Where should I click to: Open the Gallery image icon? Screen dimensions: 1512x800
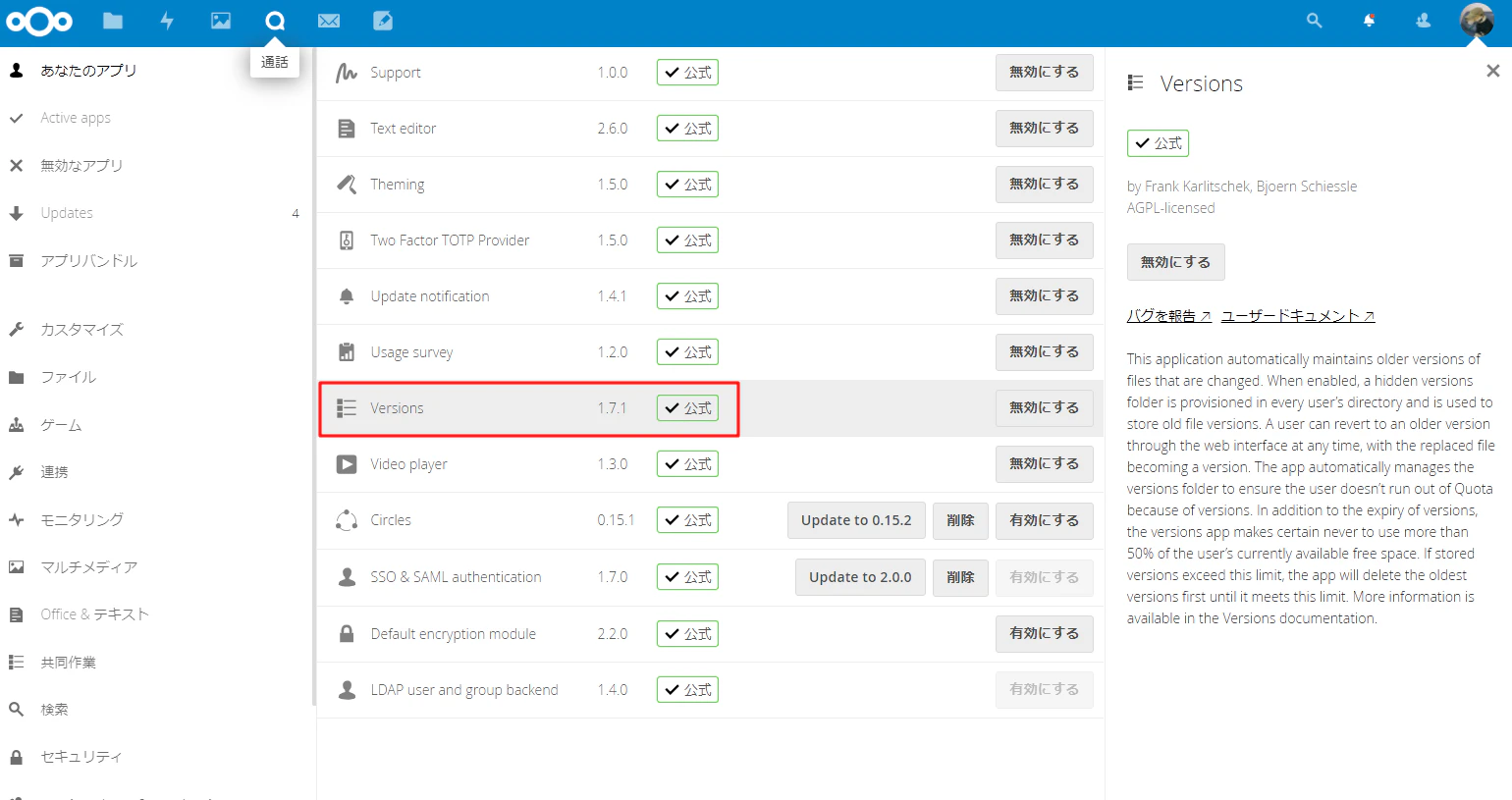(221, 21)
